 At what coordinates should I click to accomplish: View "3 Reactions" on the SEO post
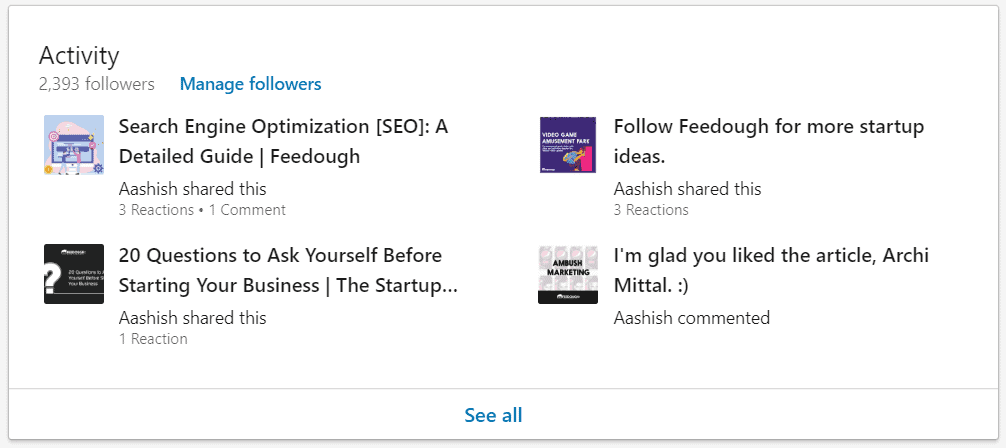pos(156,210)
